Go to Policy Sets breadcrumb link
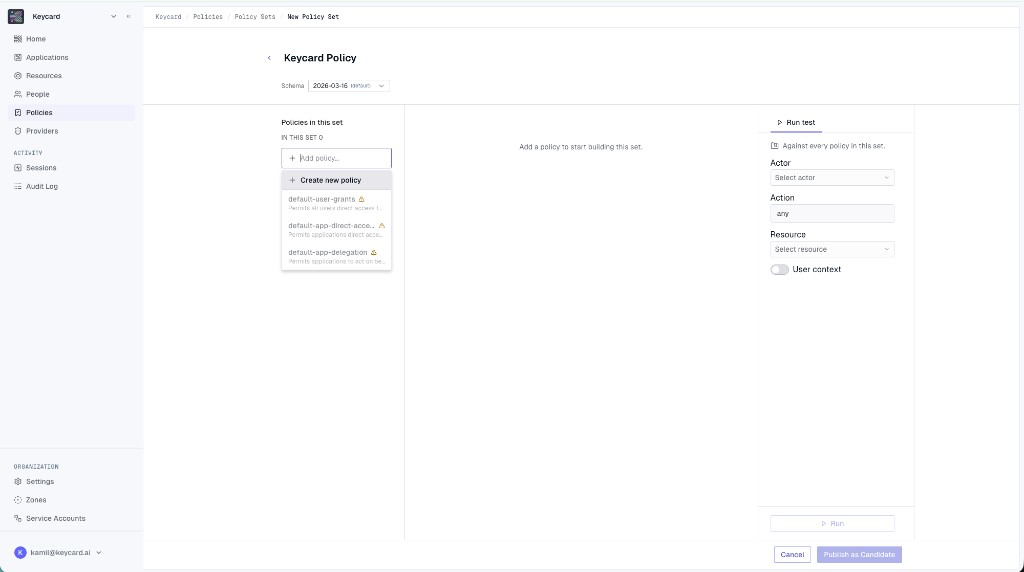Viewport: 1024px width, 572px height. click(x=255, y=17)
